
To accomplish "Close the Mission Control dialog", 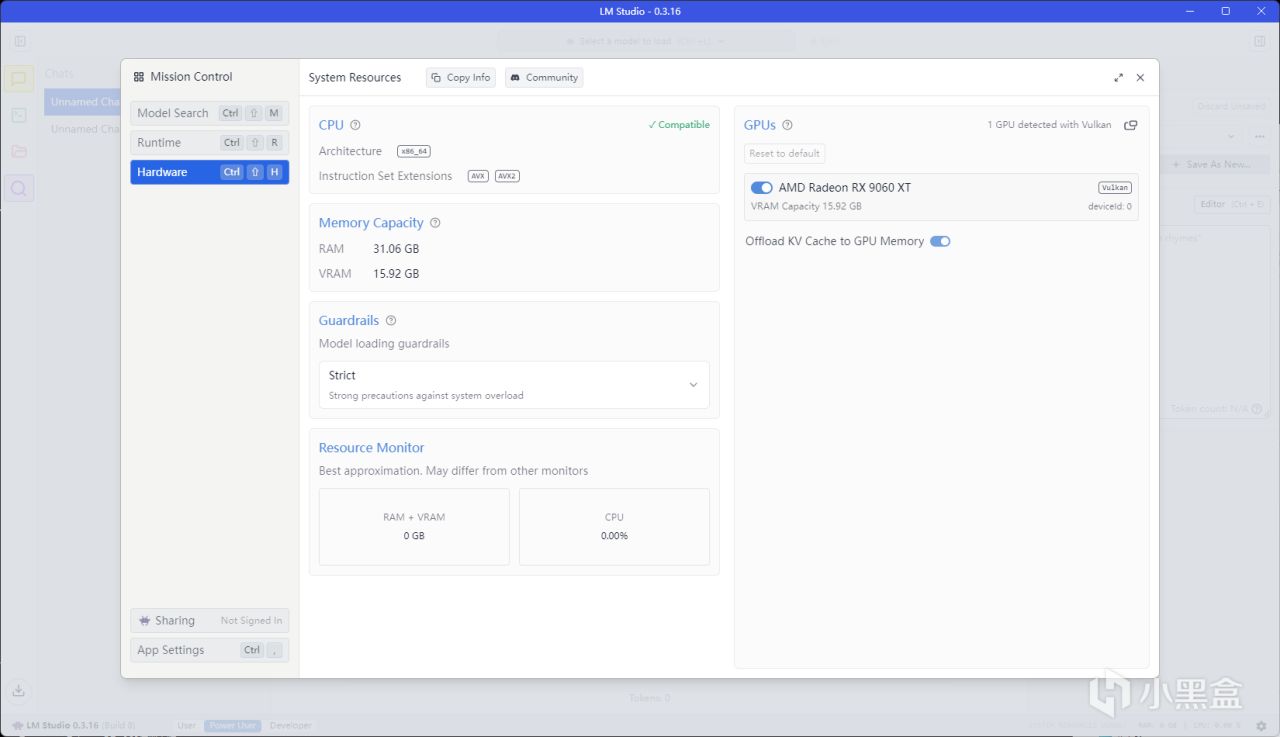I will 1140,77.
